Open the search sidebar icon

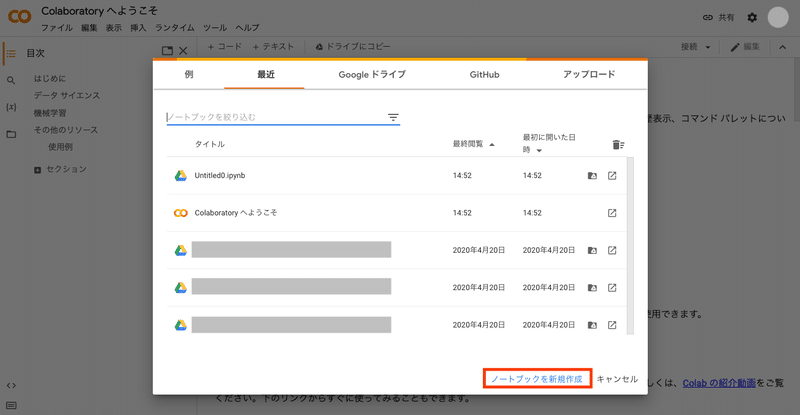11,80
